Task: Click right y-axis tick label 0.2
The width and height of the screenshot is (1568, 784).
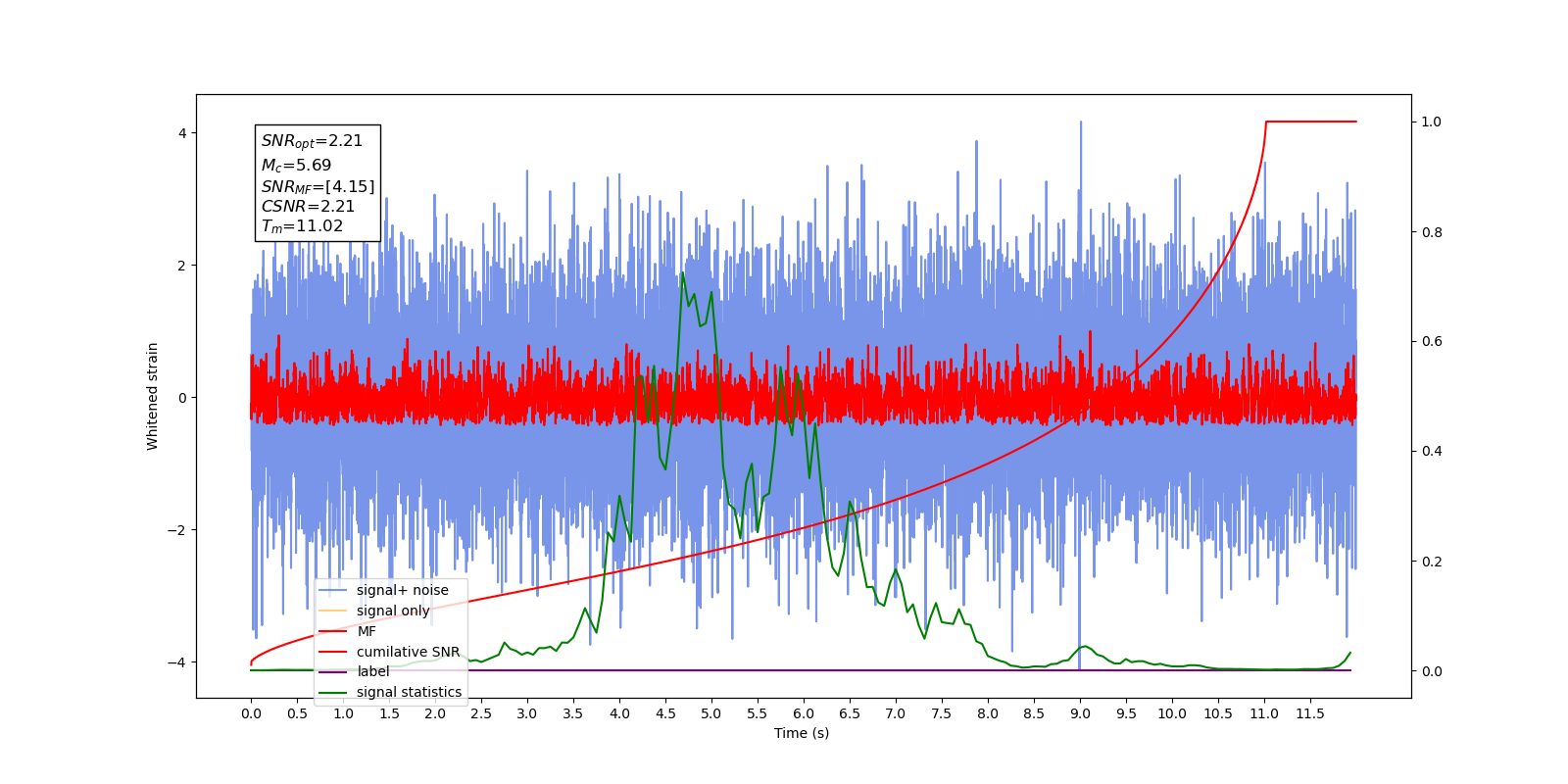Action: tap(1432, 562)
